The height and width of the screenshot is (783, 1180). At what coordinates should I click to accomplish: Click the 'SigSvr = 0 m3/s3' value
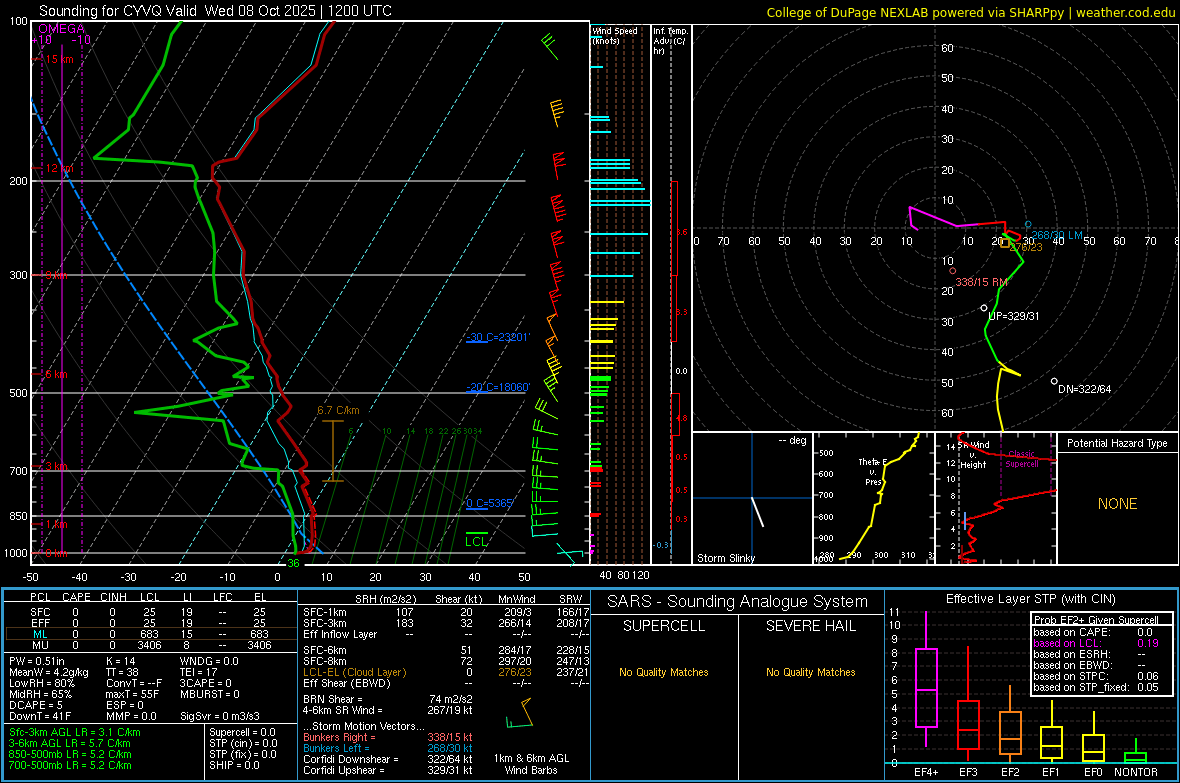[x=220, y=717]
